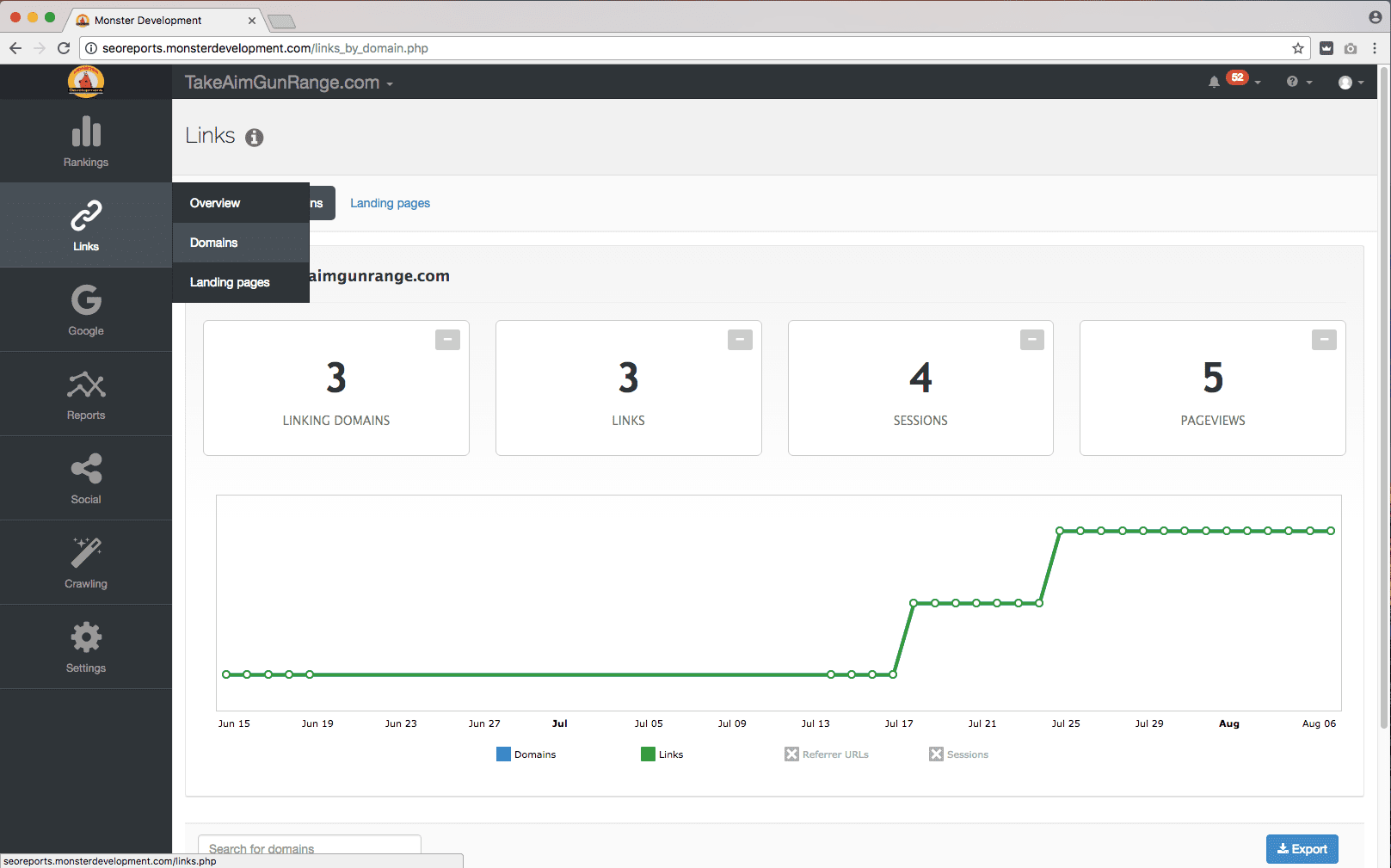This screenshot has height=868, width=1391.
Task: Enable Sessions series in chart legend
Action: [959, 754]
